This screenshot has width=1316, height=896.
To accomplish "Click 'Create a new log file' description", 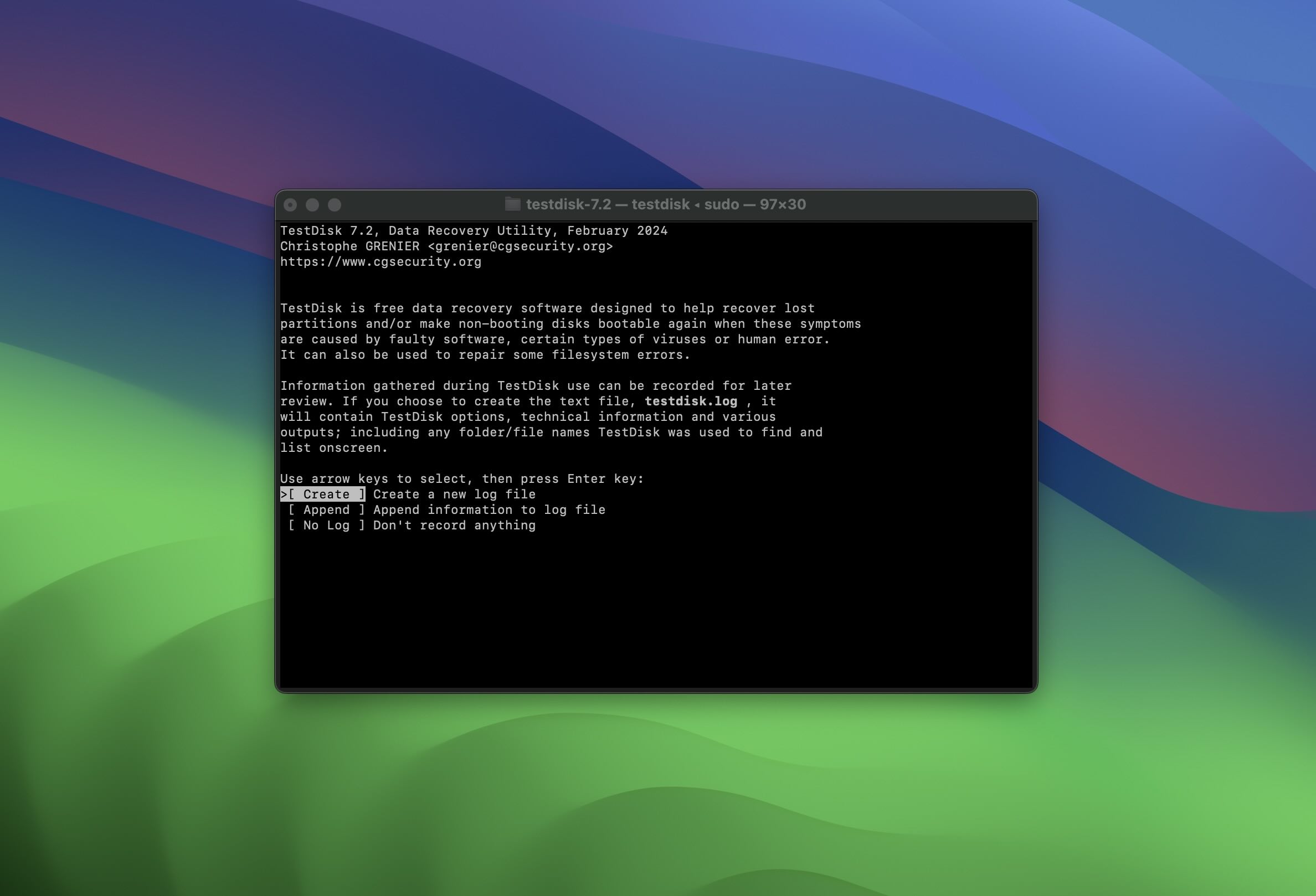I will (454, 494).
